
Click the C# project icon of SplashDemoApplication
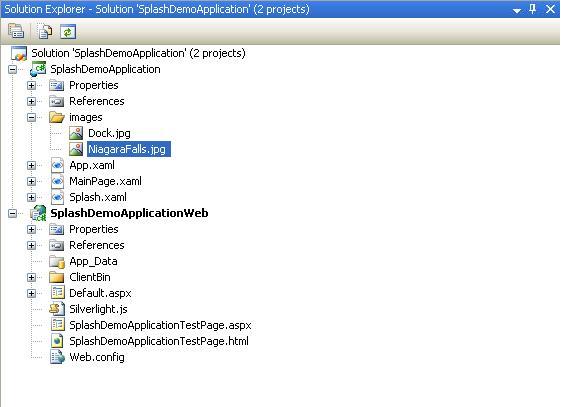coord(38,69)
